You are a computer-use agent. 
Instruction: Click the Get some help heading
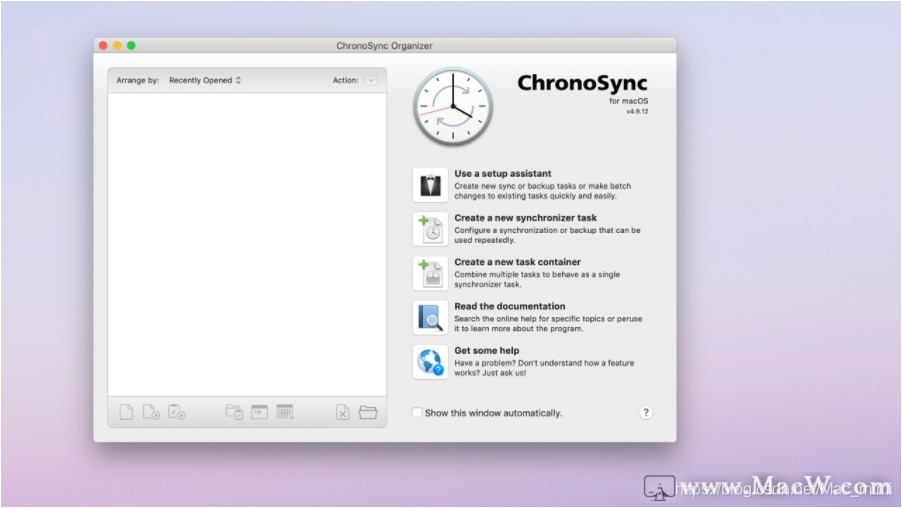coord(487,350)
